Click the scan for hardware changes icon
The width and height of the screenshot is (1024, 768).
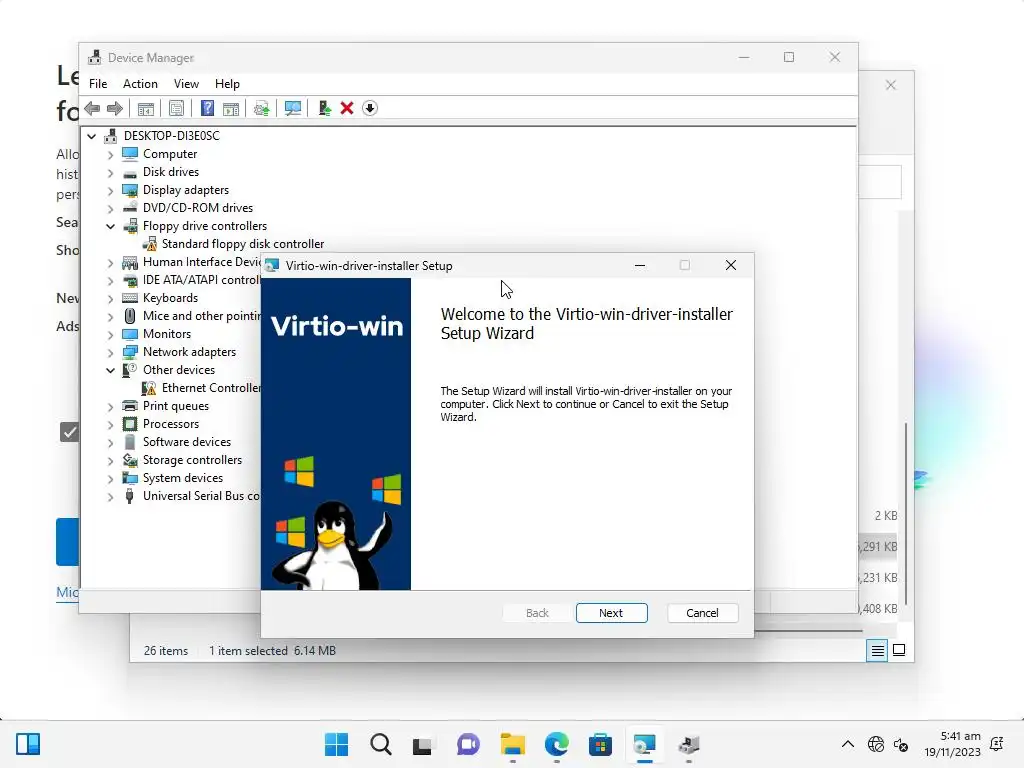tap(293, 108)
